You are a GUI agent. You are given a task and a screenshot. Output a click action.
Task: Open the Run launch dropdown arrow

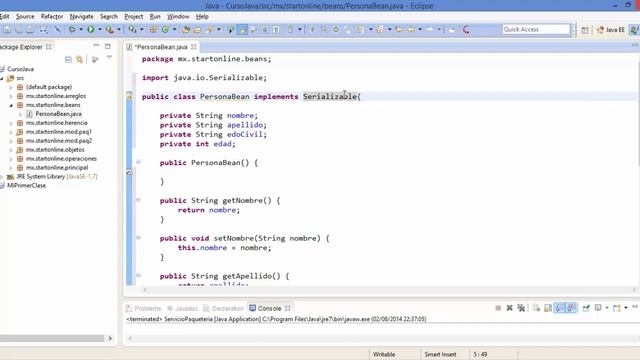point(100,29)
